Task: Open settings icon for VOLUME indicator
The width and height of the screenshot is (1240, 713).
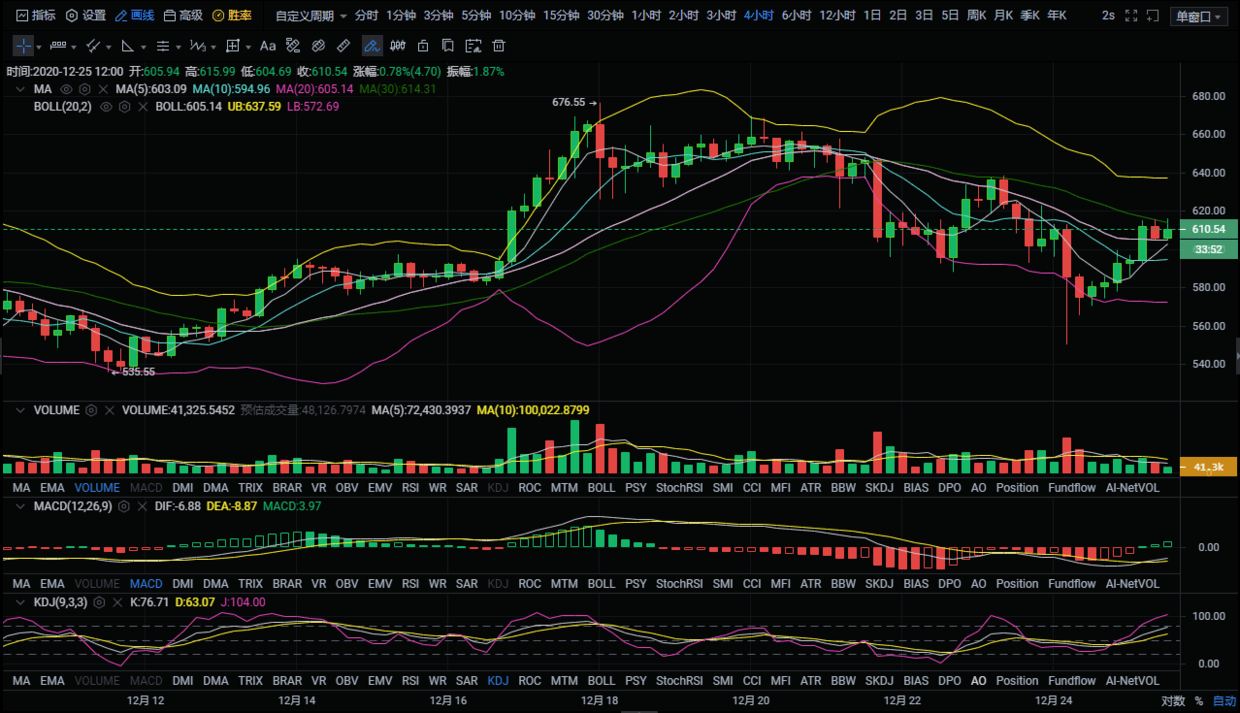Action: coord(91,410)
